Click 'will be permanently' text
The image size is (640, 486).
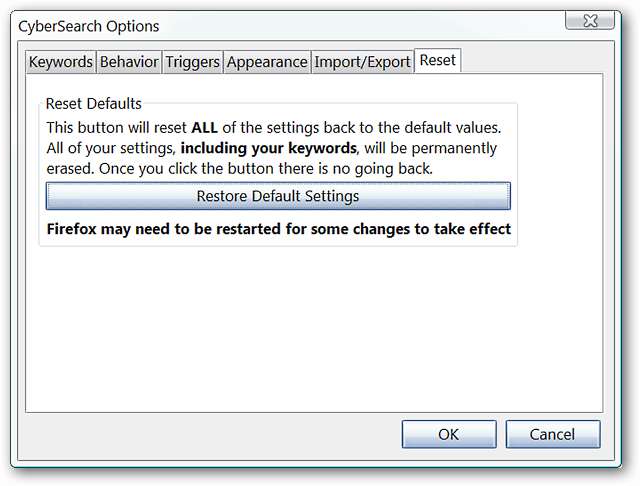click(425, 149)
